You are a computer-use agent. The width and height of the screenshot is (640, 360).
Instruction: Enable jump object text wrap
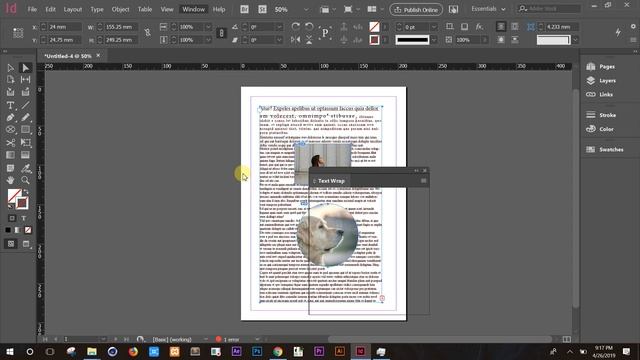(515, 40)
